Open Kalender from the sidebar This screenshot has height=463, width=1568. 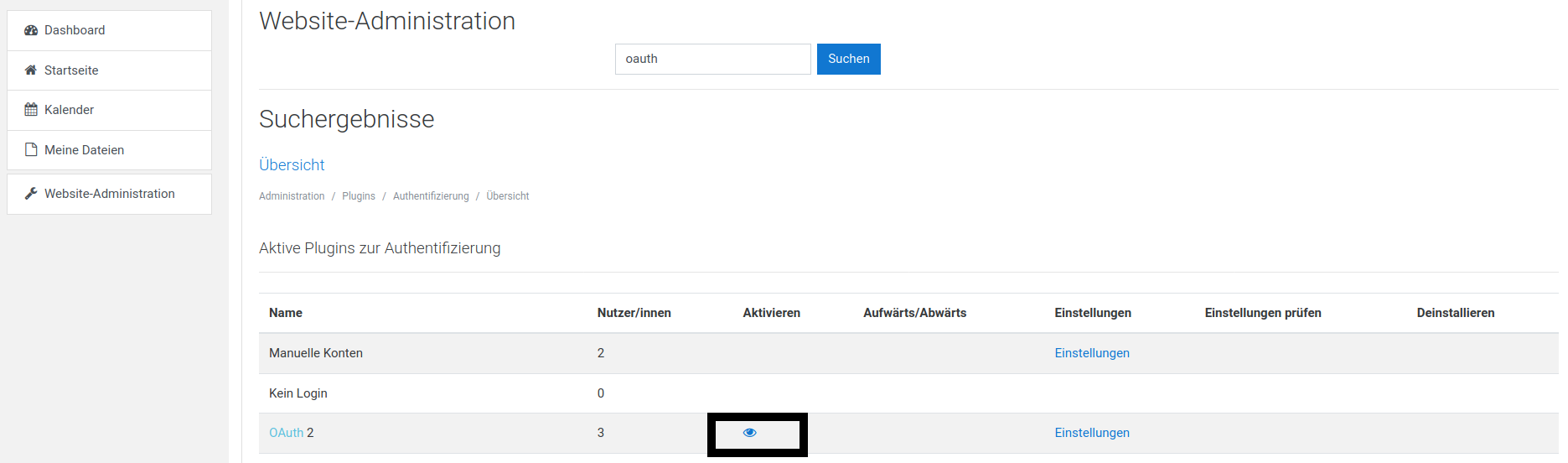[x=69, y=110]
